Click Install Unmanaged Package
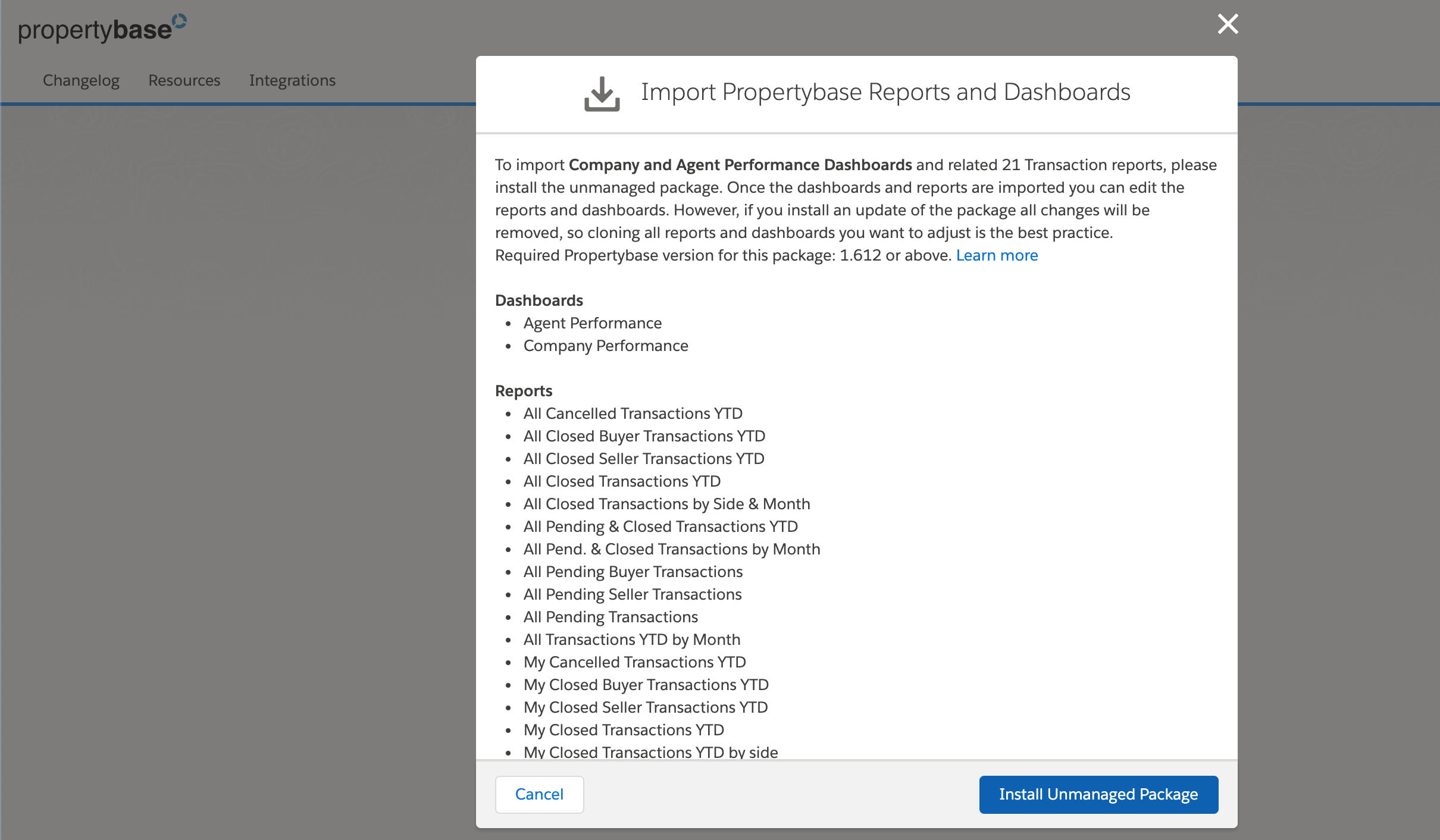The width and height of the screenshot is (1440, 840). [x=1098, y=794]
